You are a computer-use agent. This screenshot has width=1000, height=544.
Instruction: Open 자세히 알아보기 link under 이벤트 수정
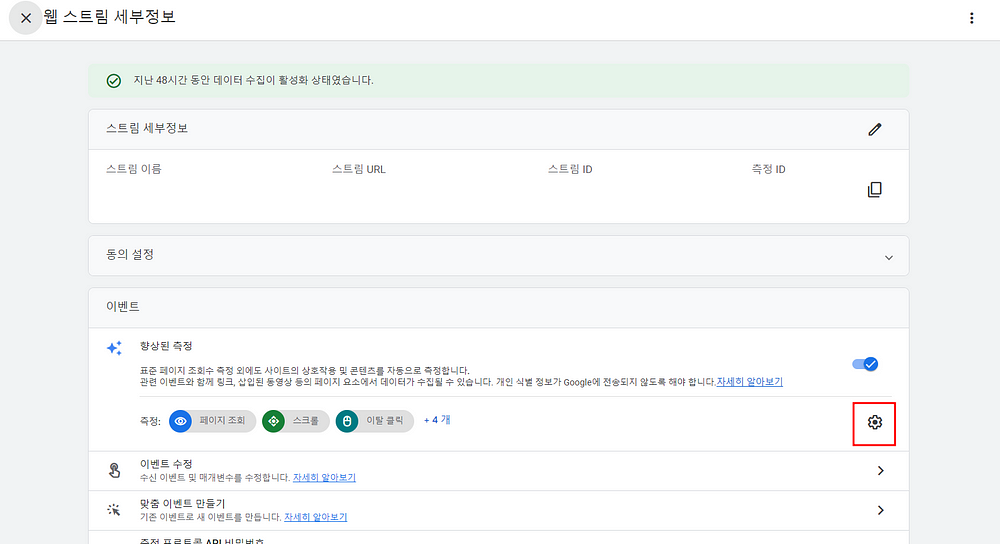[324, 477]
